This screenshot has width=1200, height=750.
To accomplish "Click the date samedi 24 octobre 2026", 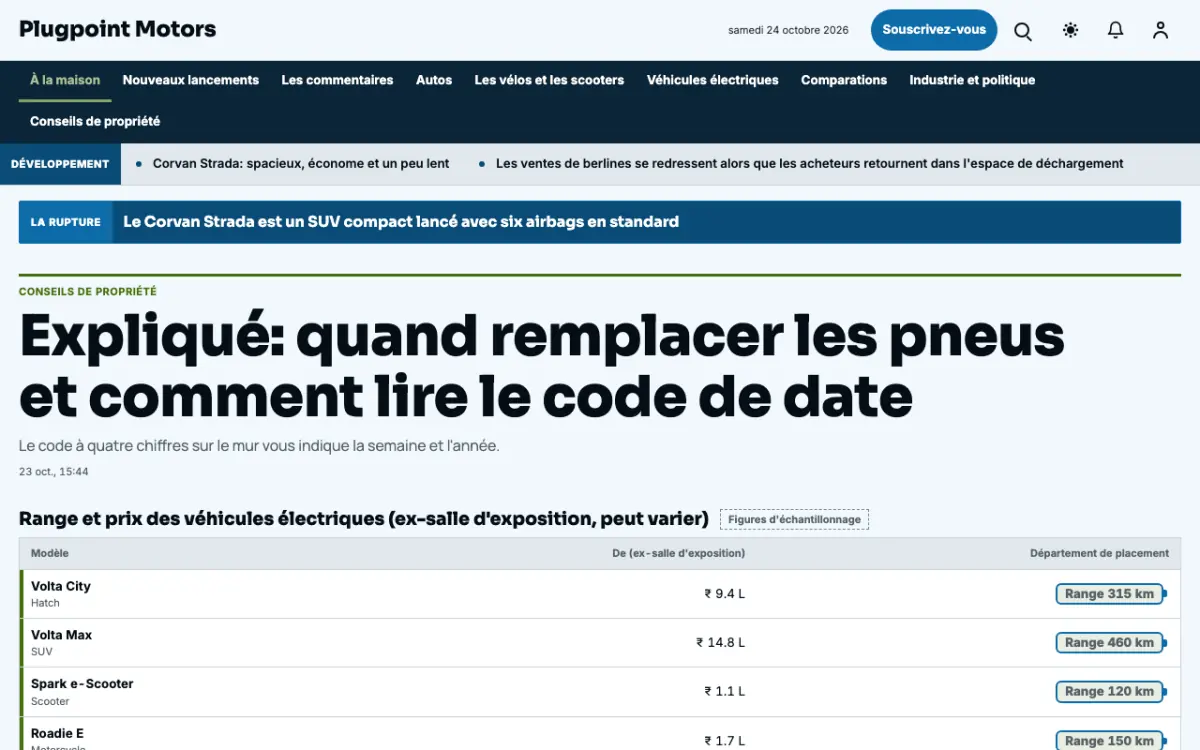I will 788,30.
